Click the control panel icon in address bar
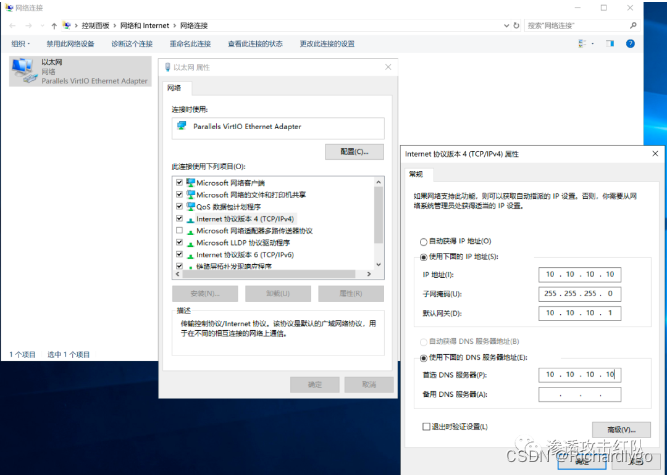Screen dimensions: 668x475 point(66,26)
